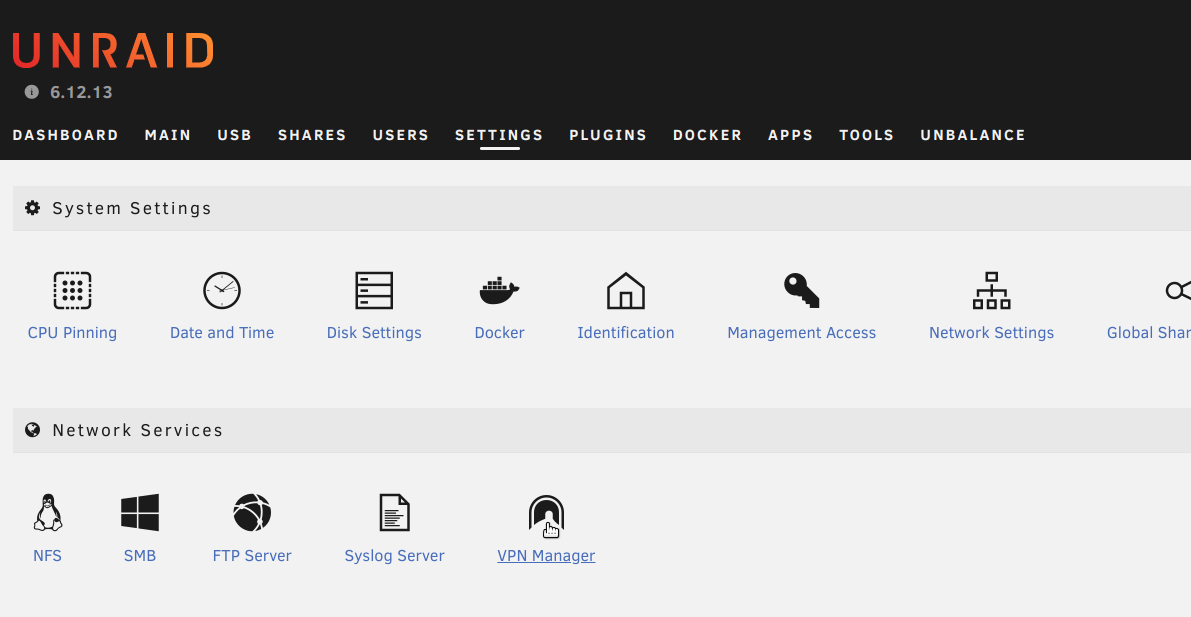
Task: Navigate to the Shares tab
Action: click(x=312, y=135)
